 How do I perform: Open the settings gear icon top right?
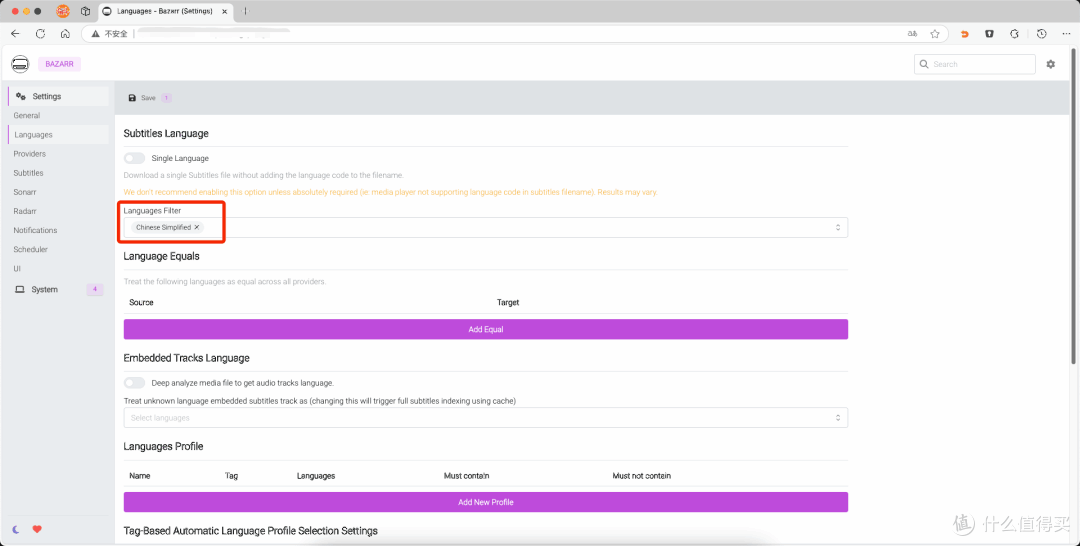tap(1050, 64)
